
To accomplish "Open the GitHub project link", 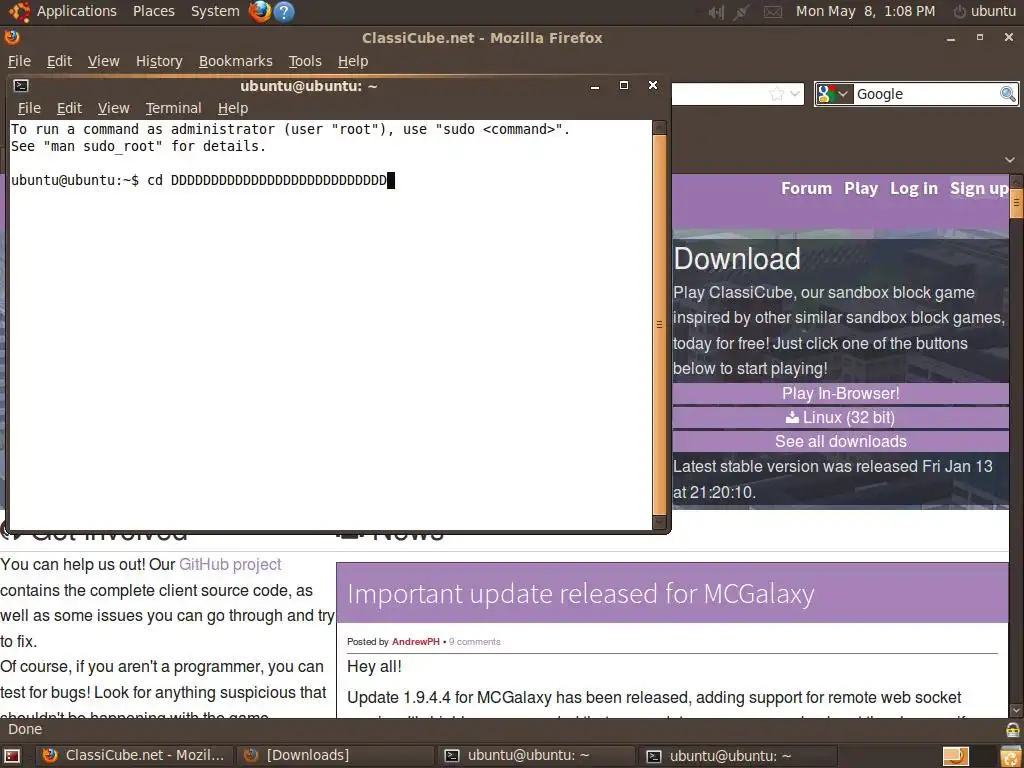I will click(230, 564).
